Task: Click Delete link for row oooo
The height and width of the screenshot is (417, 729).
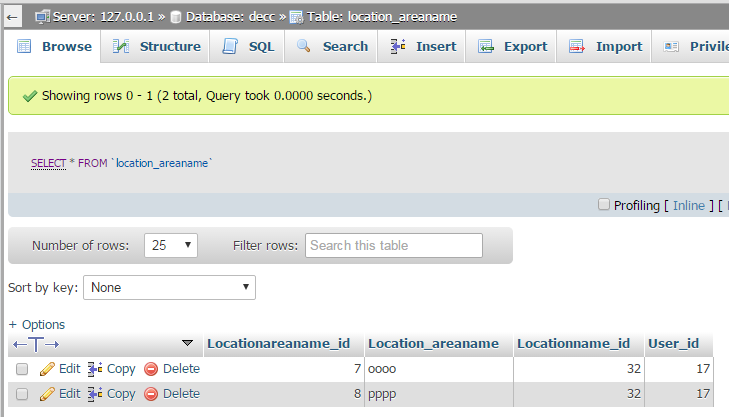Action: tap(181, 369)
